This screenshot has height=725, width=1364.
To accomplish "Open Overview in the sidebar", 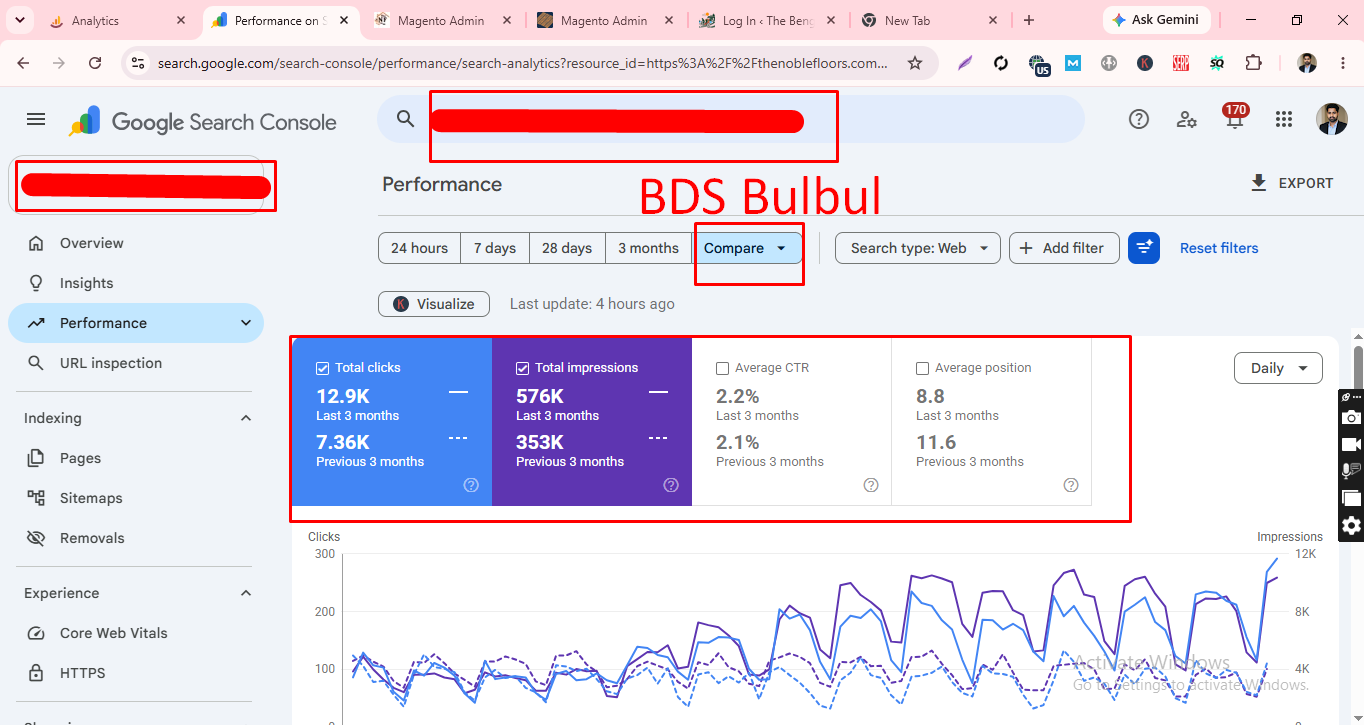I will point(136,243).
